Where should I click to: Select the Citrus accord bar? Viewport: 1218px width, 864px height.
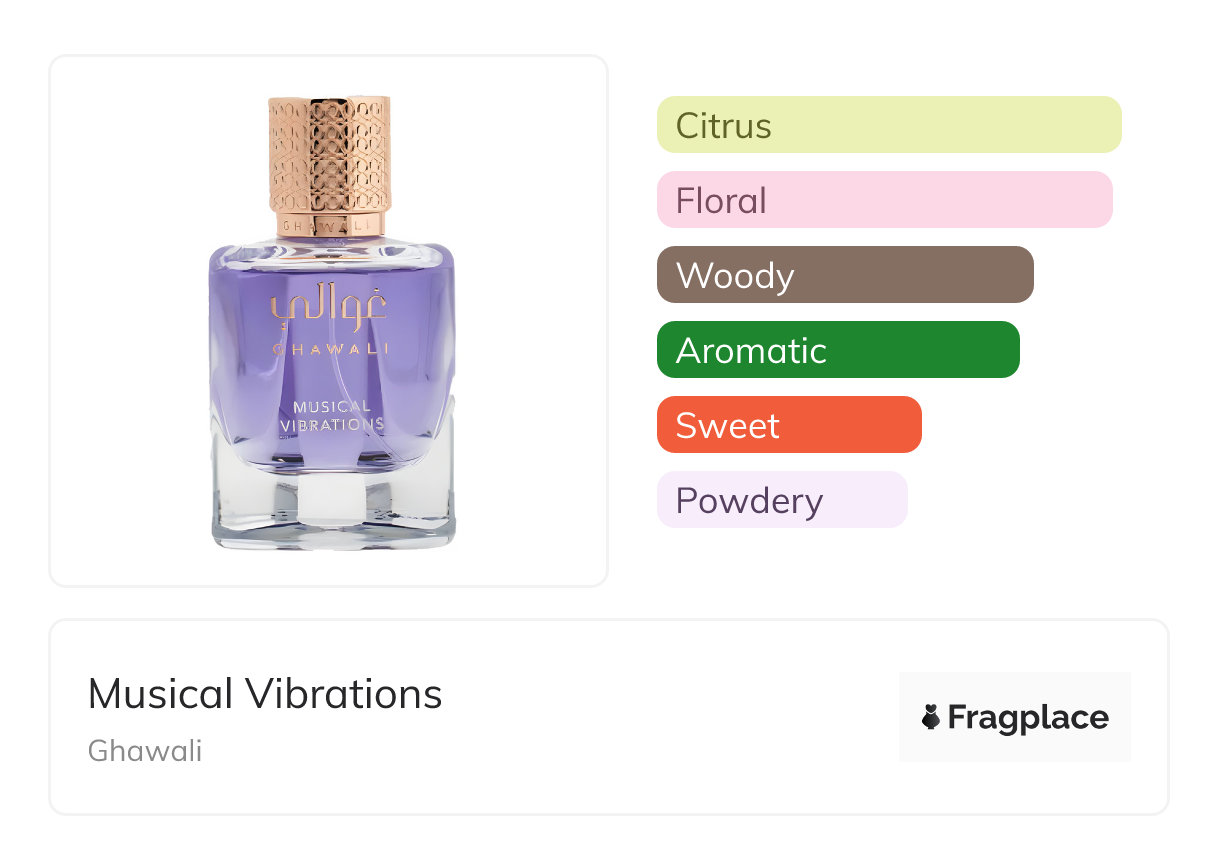[x=889, y=125]
